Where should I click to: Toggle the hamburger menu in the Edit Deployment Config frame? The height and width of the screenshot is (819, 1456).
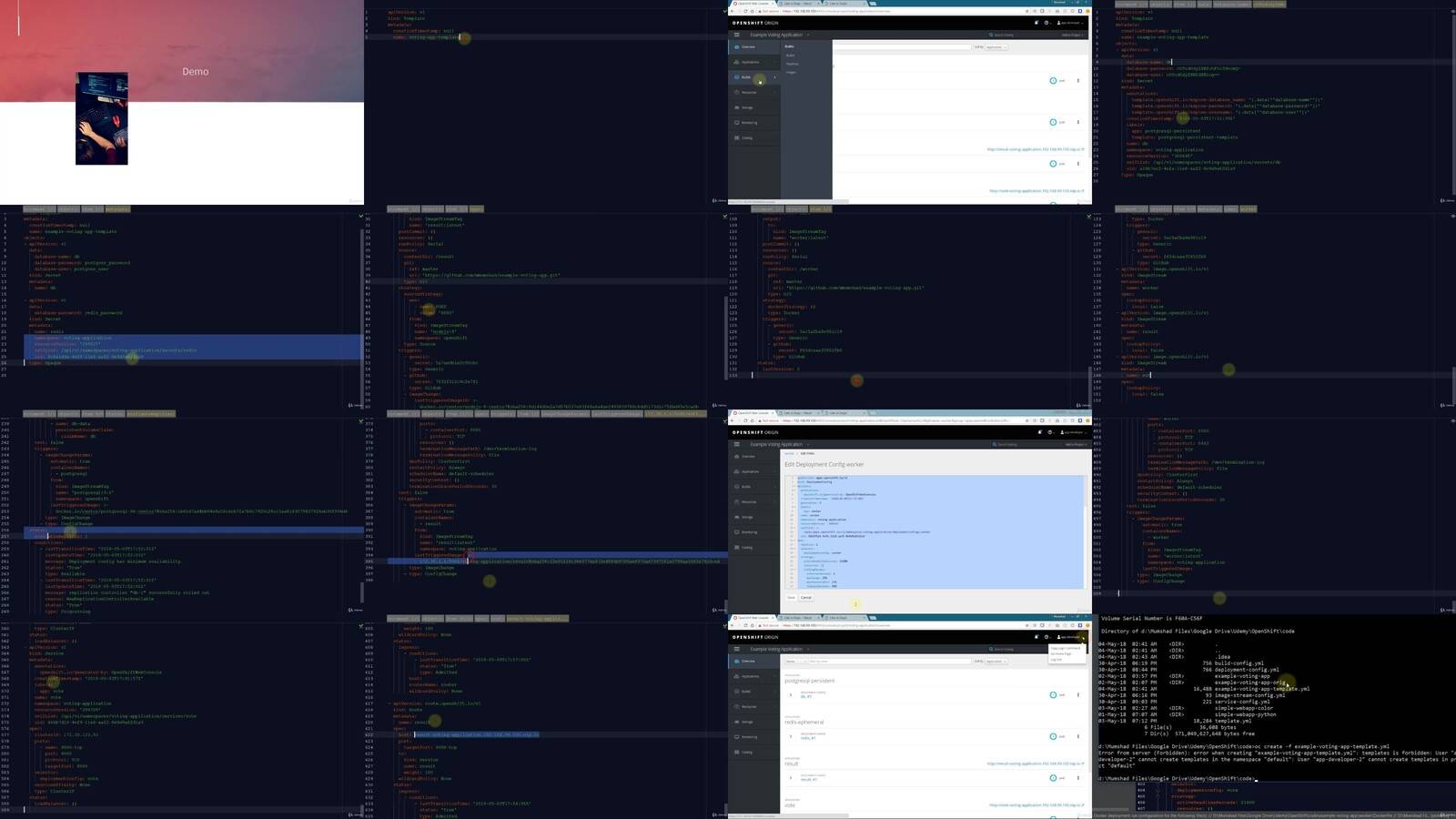[736, 444]
